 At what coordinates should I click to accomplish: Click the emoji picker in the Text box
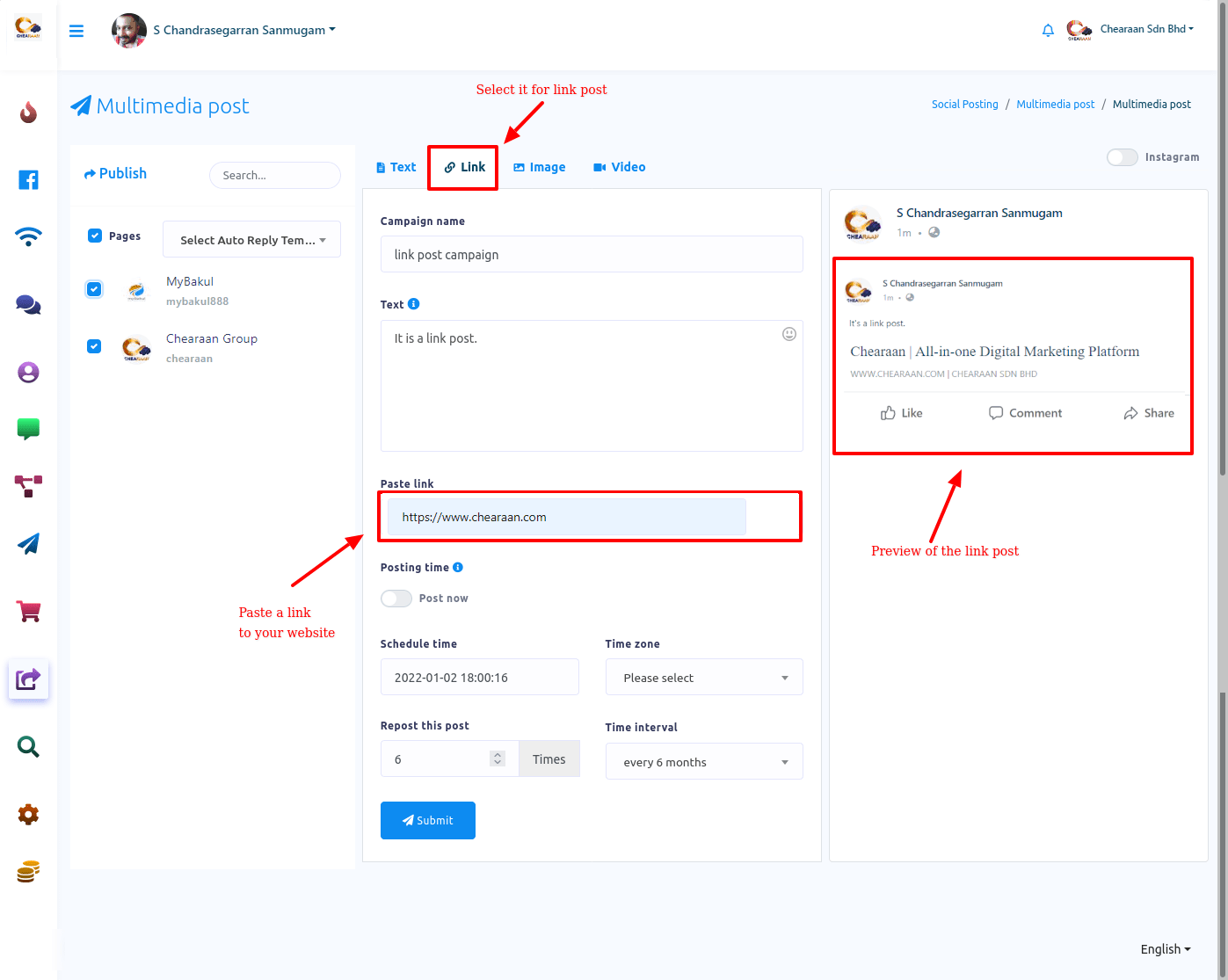click(788, 334)
